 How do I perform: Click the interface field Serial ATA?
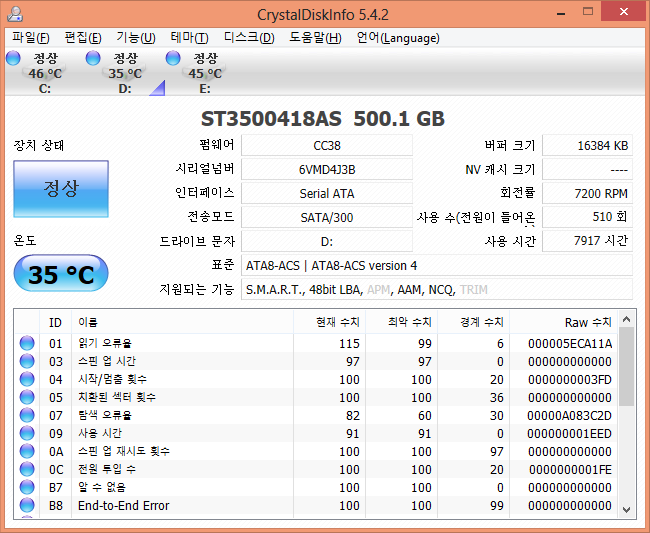click(x=327, y=194)
